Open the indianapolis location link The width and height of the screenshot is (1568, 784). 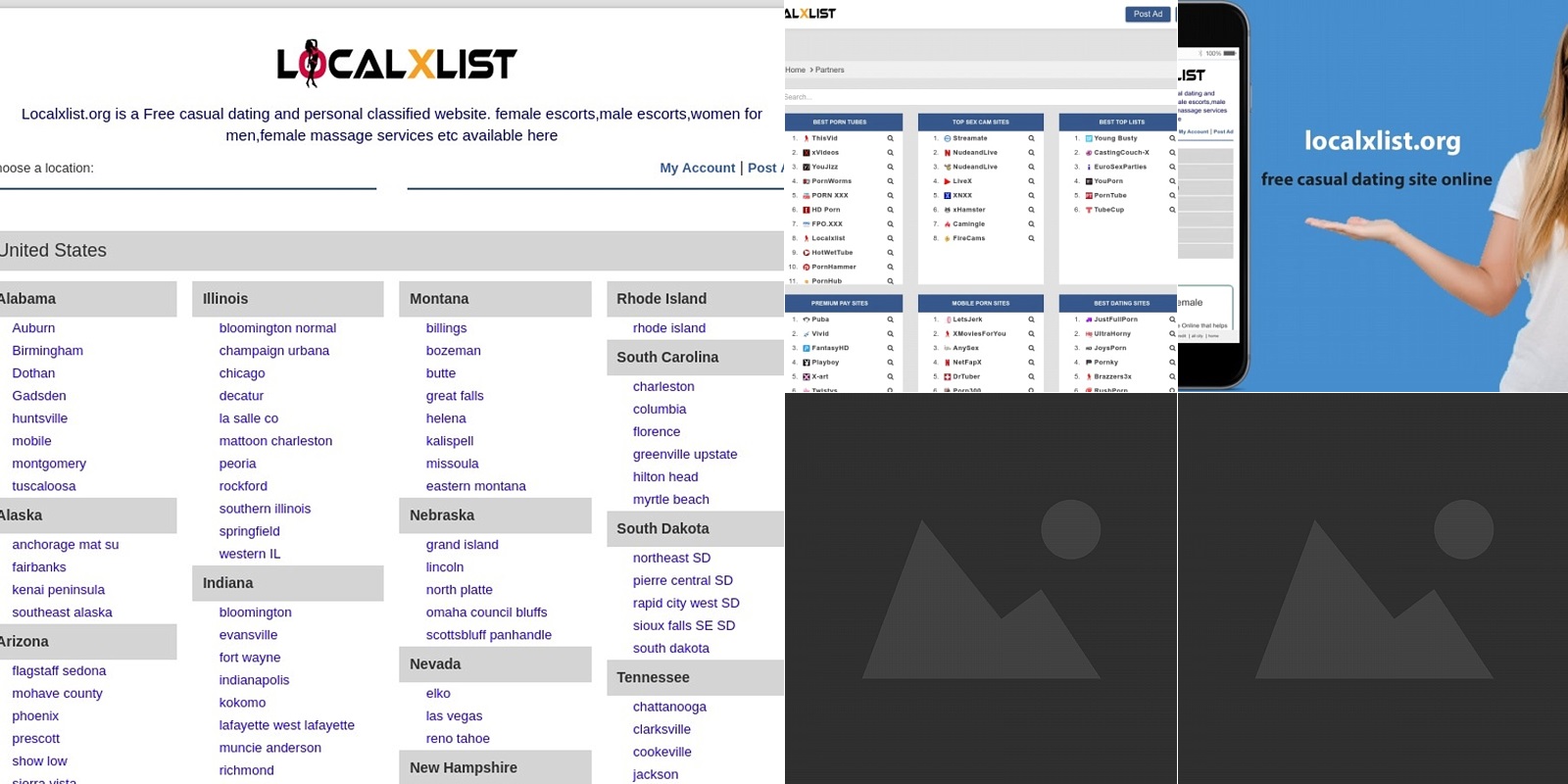[x=254, y=680]
